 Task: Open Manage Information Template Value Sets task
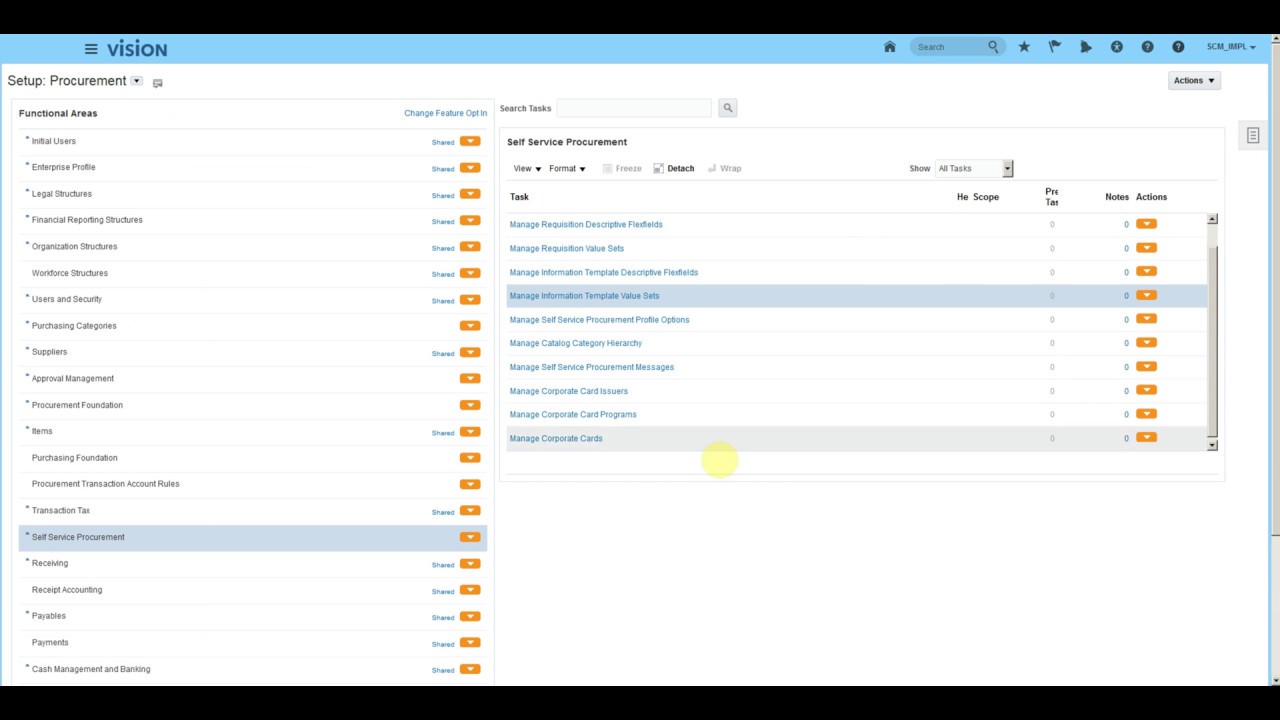pos(584,296)
